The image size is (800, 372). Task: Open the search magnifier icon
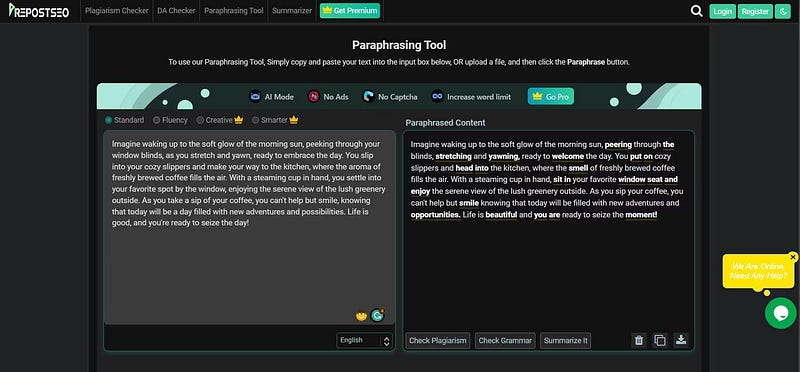pyautogui.click(x=696, y=11)
